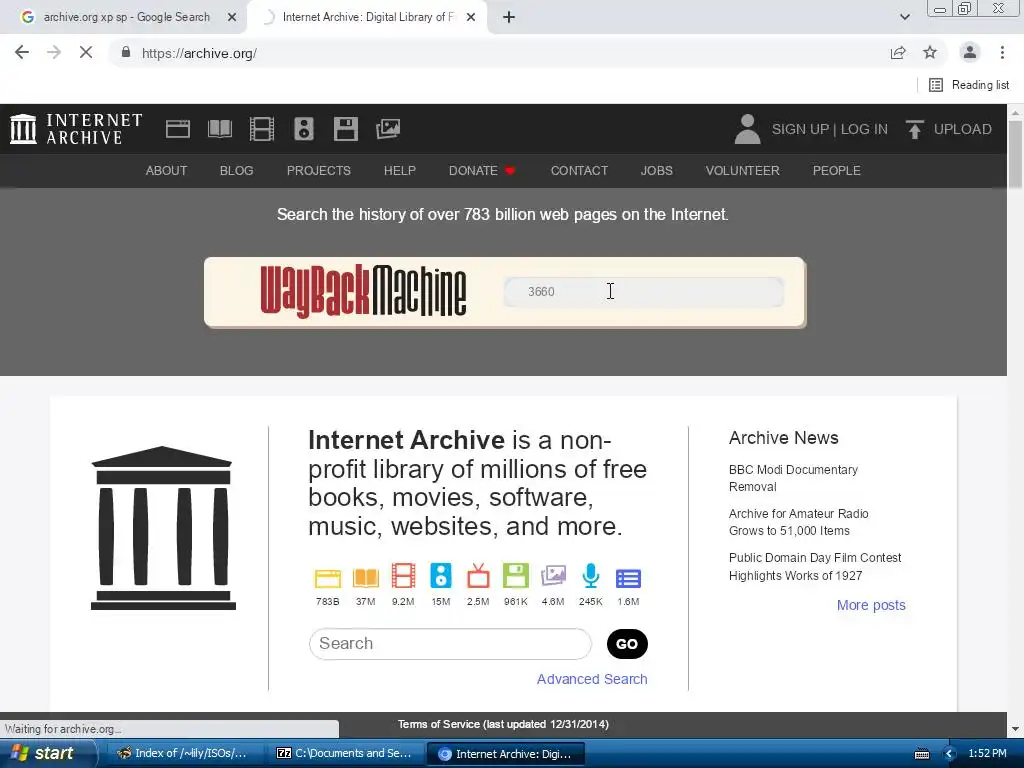Open the collections list icon labeled 1.6M
Screen dimensions: 1024x768
point(628,579)
